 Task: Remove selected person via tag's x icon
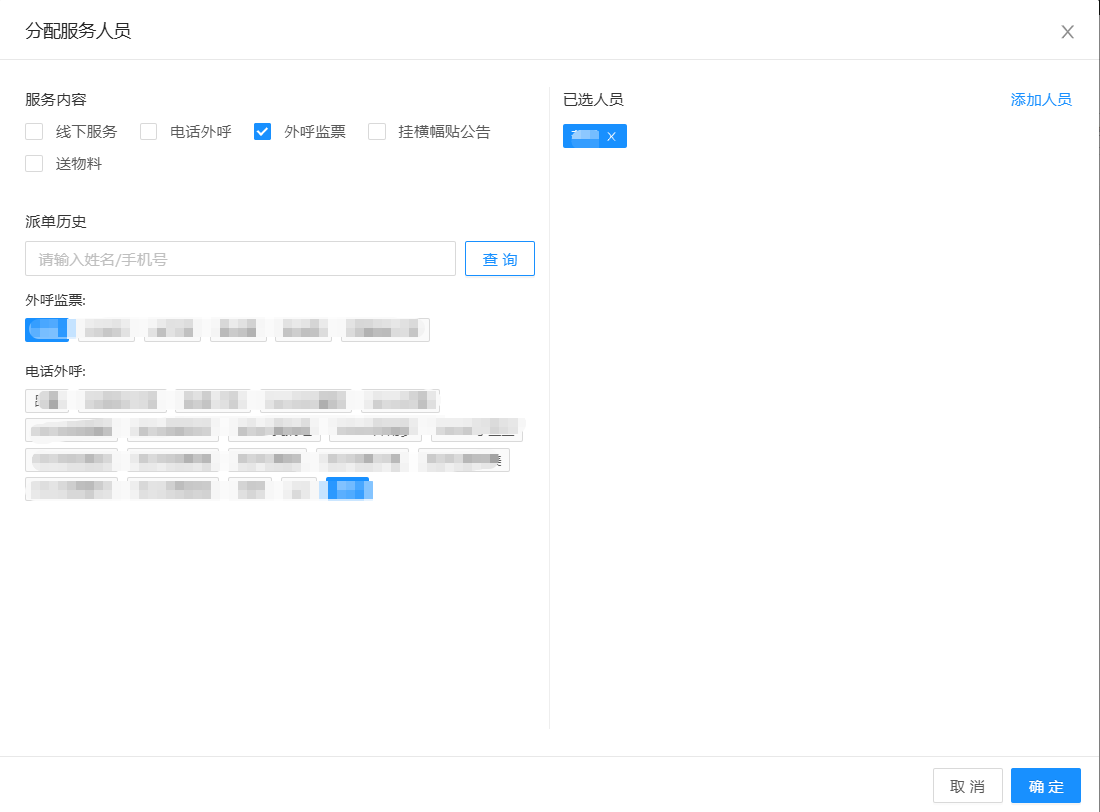(x=611, y=137)
